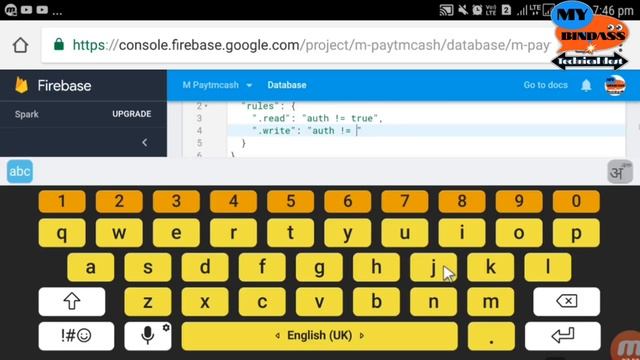Viewport: 640px width, 360px height.
Task: Tap the letter x key
Action: click(205, 302)
